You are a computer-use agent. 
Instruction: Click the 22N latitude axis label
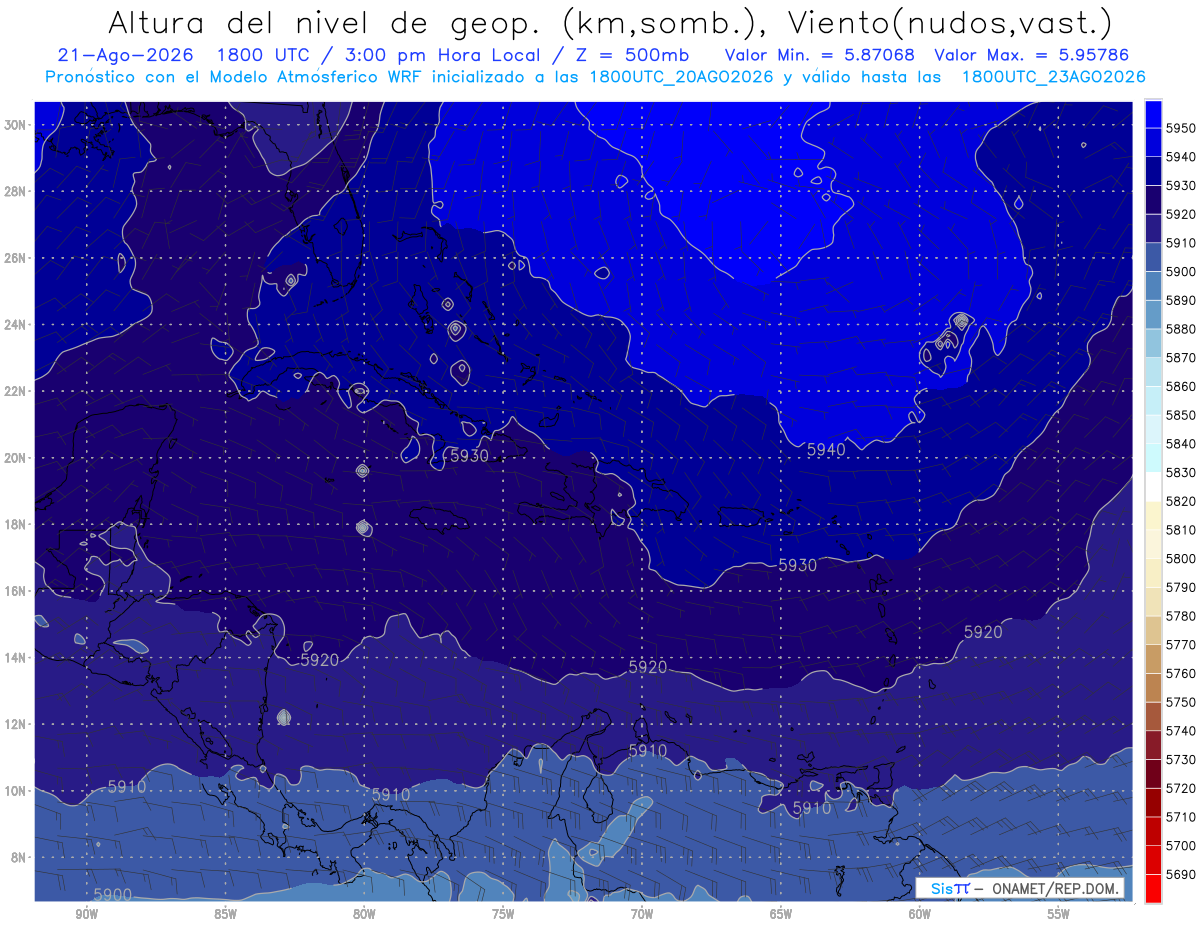[16, 391]
